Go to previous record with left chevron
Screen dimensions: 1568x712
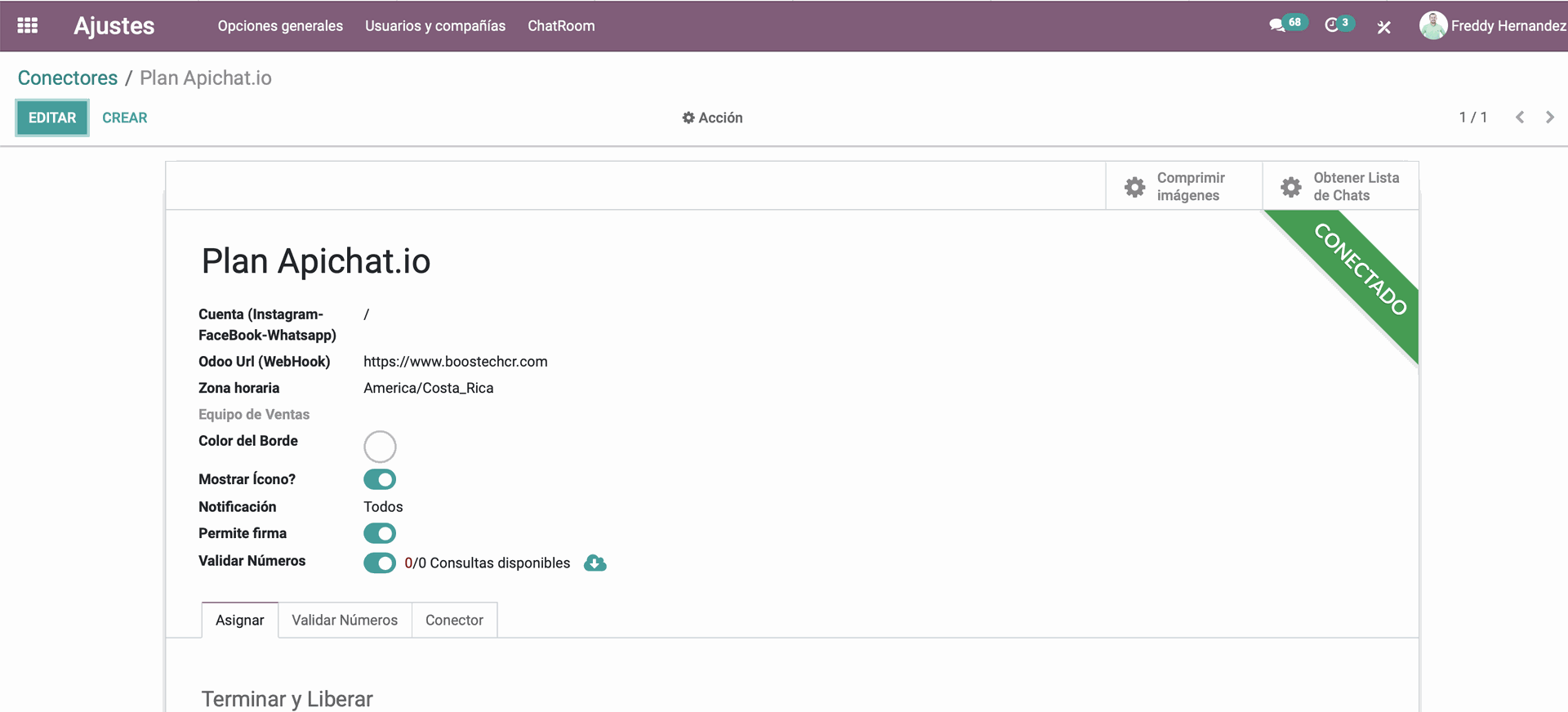pos(1519,118)
